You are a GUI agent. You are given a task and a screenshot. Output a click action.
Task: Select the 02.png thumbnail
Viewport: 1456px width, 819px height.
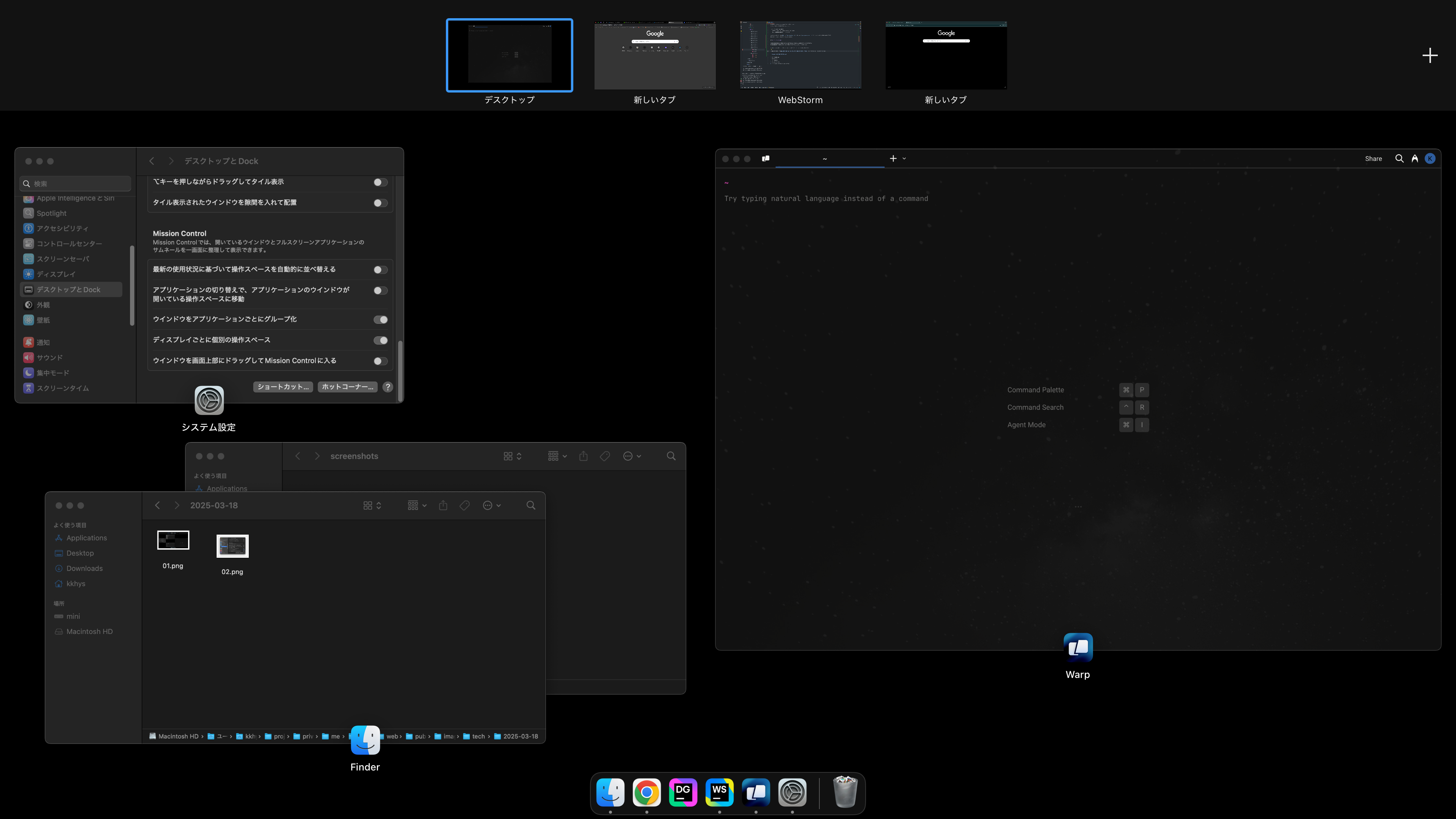[x=232, y=546]
